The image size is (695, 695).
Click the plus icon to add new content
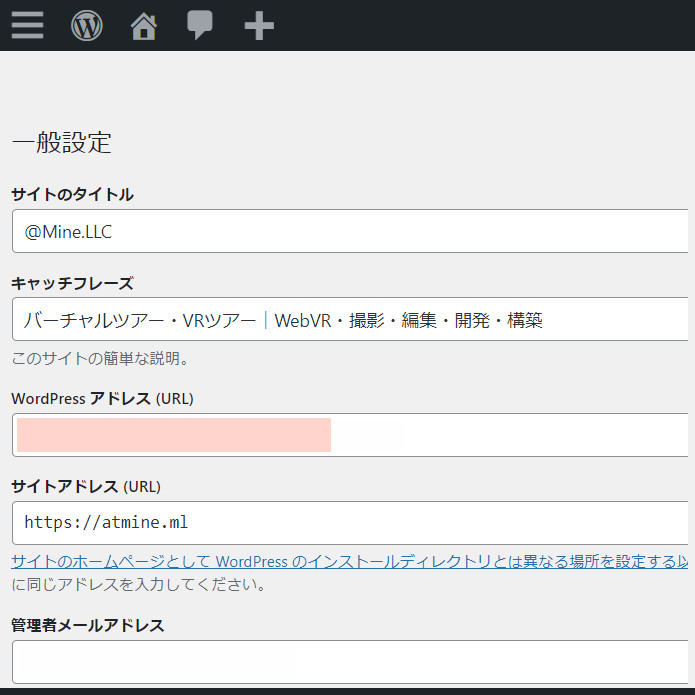[259, 25]
